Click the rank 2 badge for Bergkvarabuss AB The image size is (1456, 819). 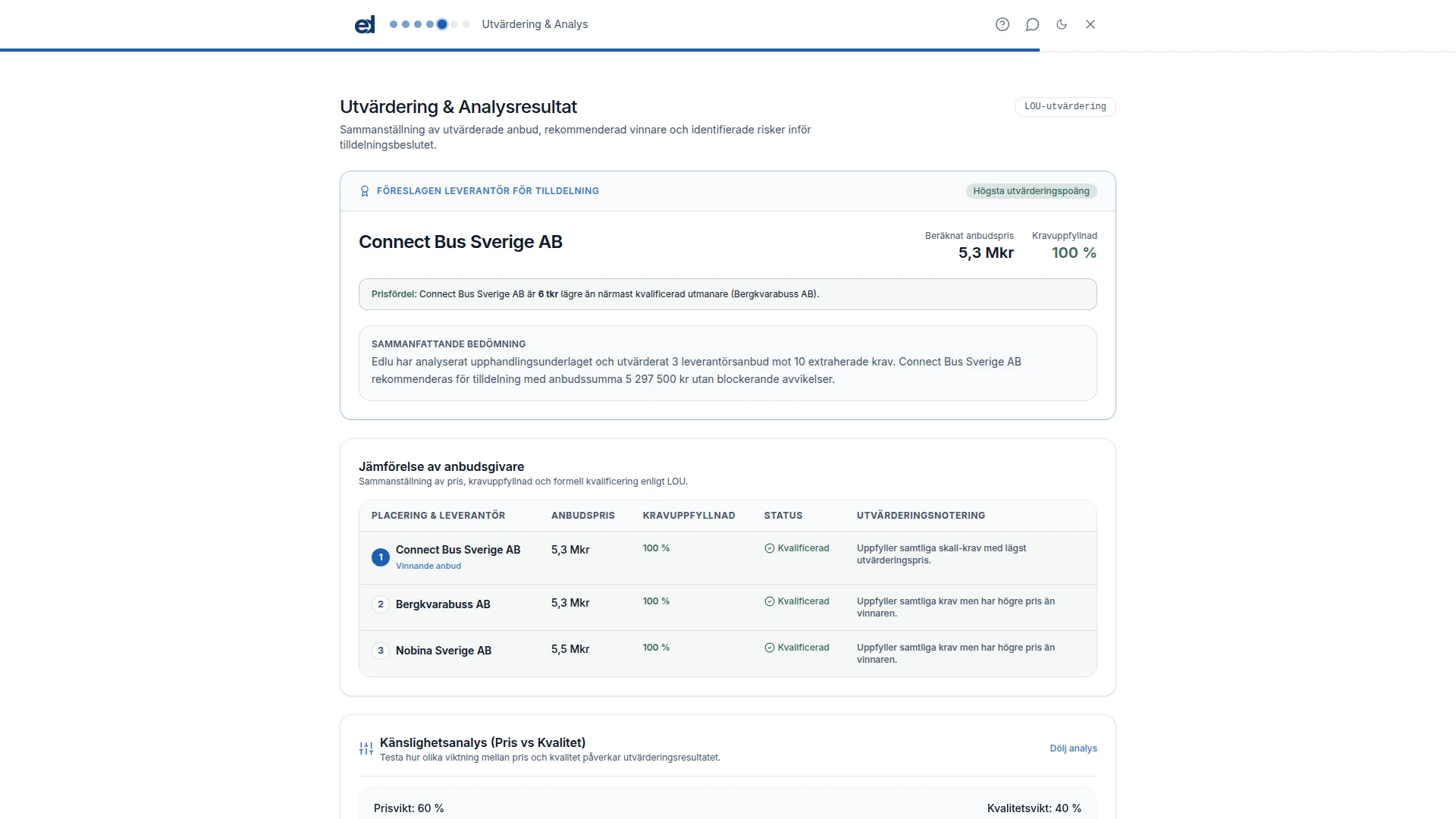tap(381, 604)
